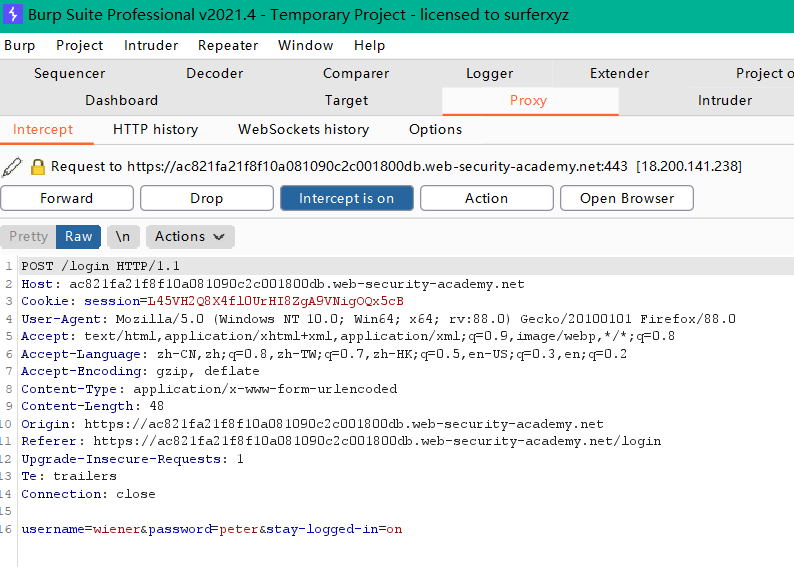The width and height of the screenshot is (794, 567).
Task: Open the proxy Options sub-tab
Action: 435,130
